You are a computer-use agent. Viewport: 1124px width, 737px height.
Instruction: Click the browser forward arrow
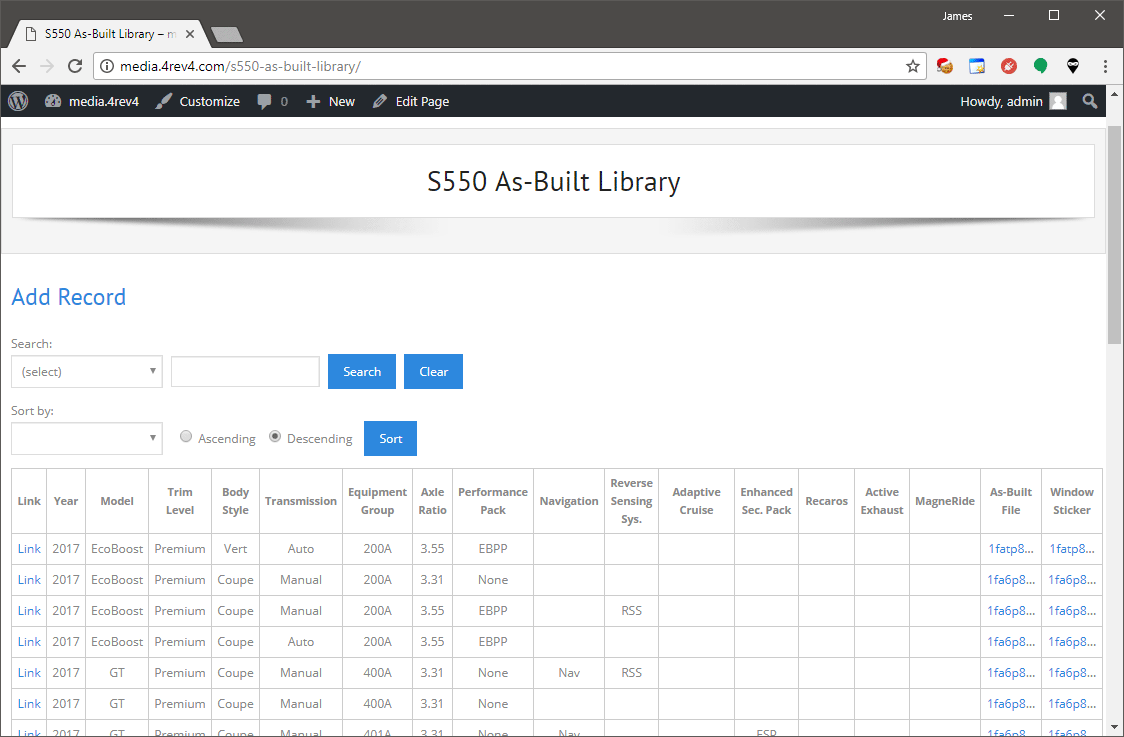click(x=47, y=66)
